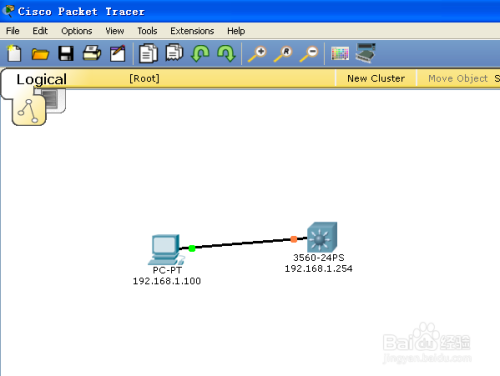Open the Edit menu

click(x=40, y=31)
